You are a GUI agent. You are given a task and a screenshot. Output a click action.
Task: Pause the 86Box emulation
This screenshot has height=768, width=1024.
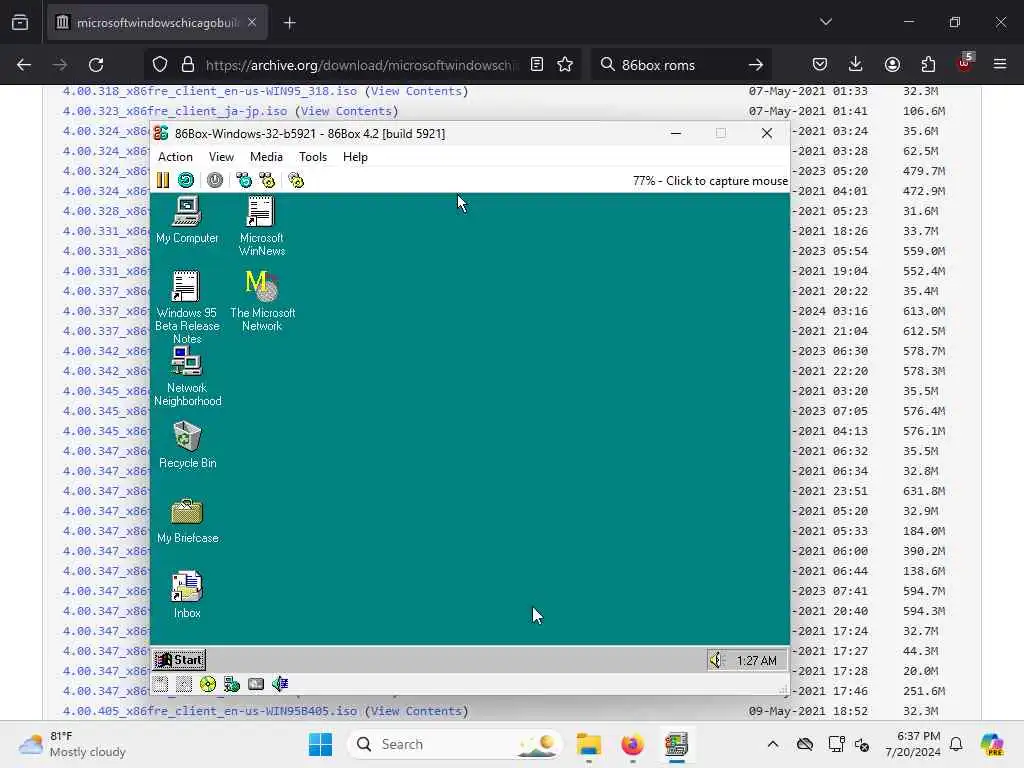tap(163, 180)
